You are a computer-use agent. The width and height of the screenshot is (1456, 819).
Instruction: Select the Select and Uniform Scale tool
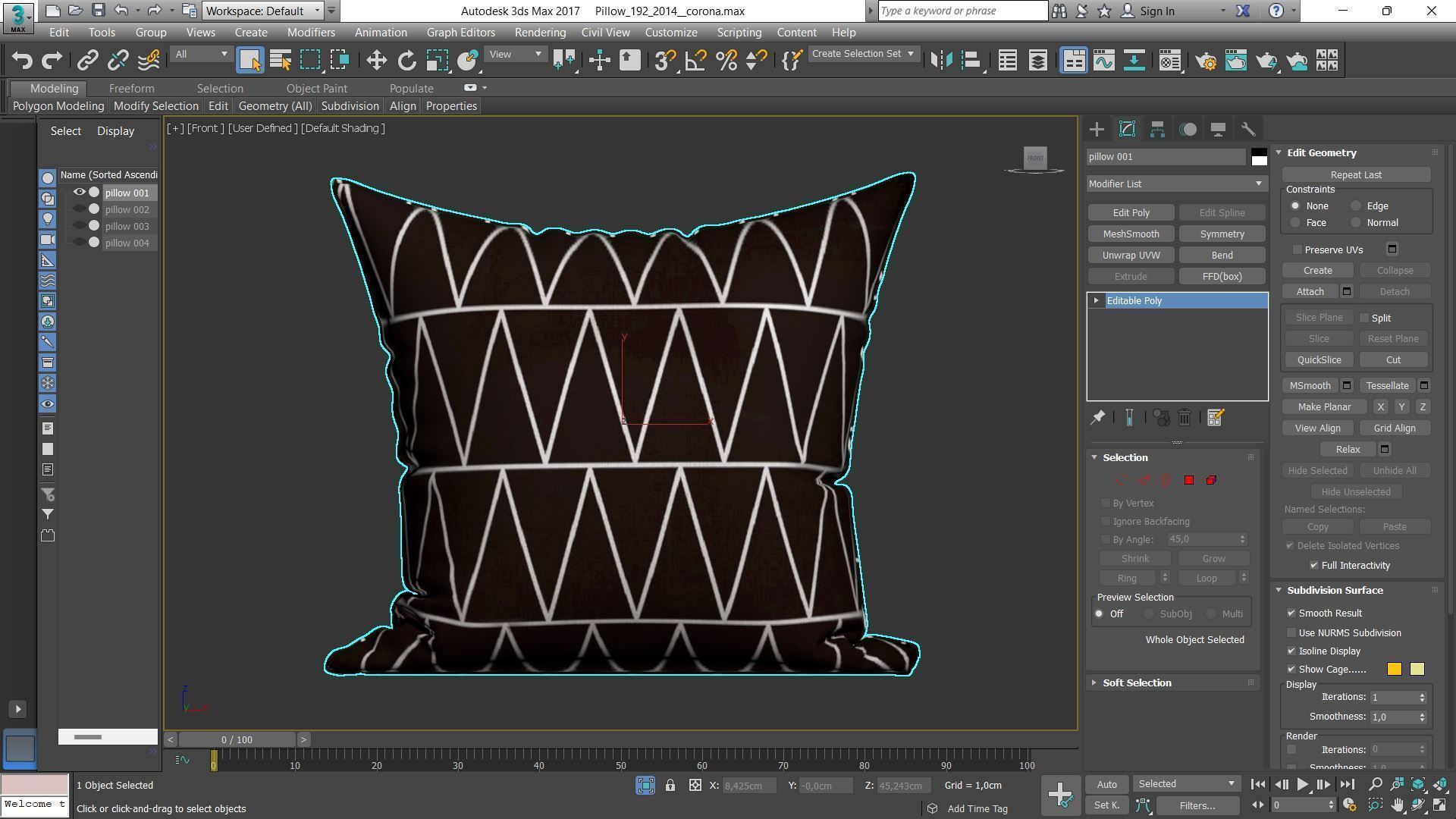[437, 60]
